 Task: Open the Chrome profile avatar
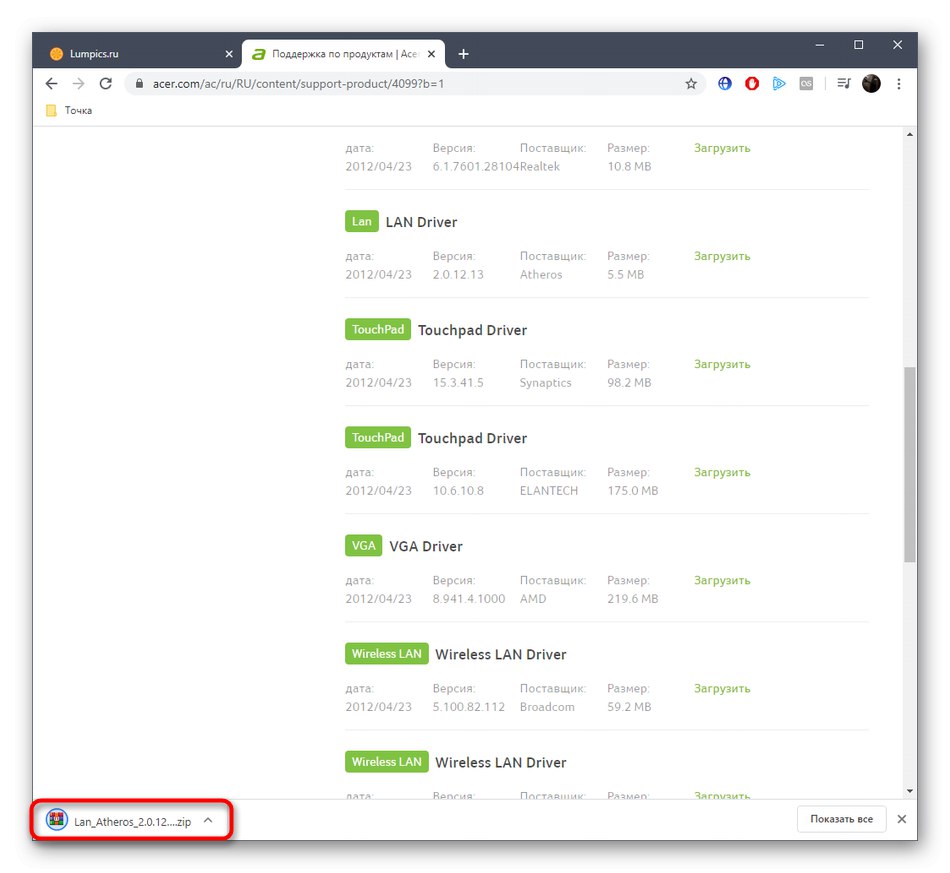coord(871,84)
